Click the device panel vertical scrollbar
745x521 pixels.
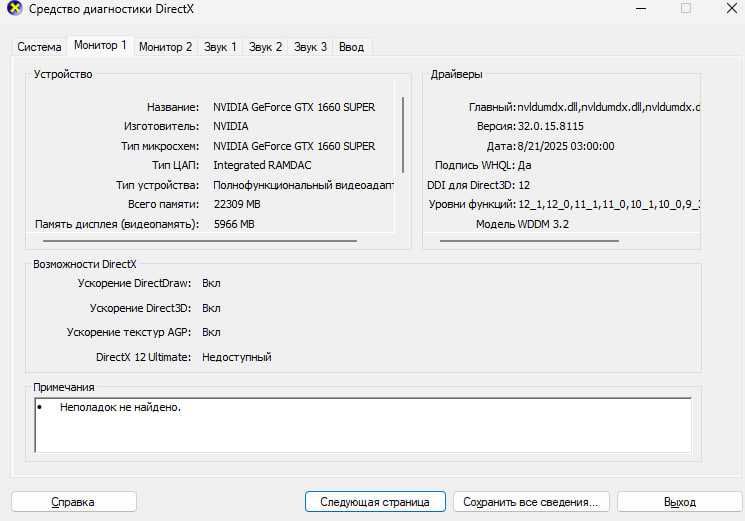(x=403, y=135)
